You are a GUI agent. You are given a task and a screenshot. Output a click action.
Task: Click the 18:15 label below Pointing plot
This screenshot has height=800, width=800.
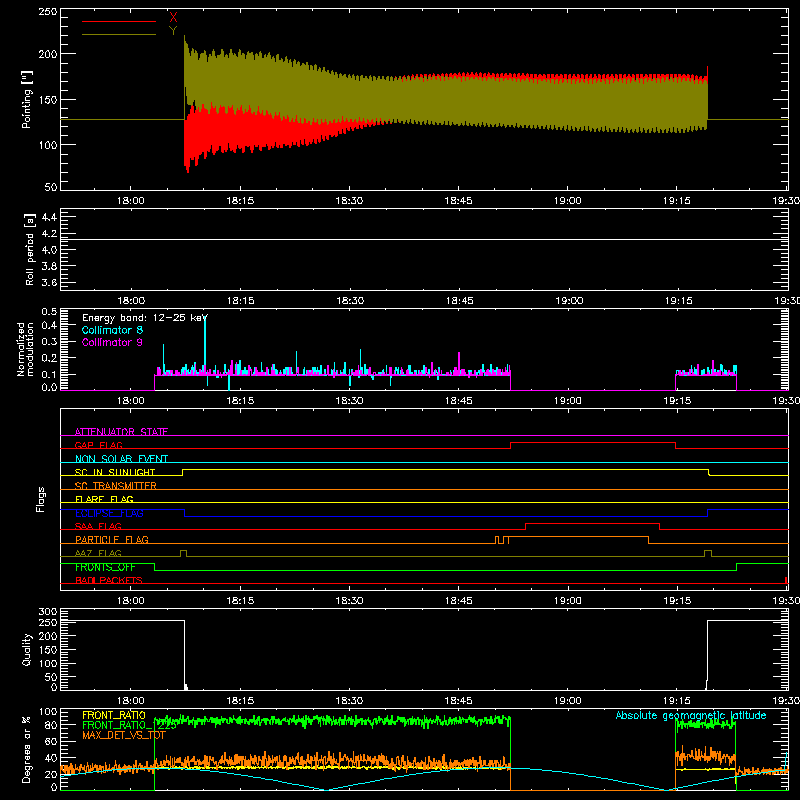point(240,201)
